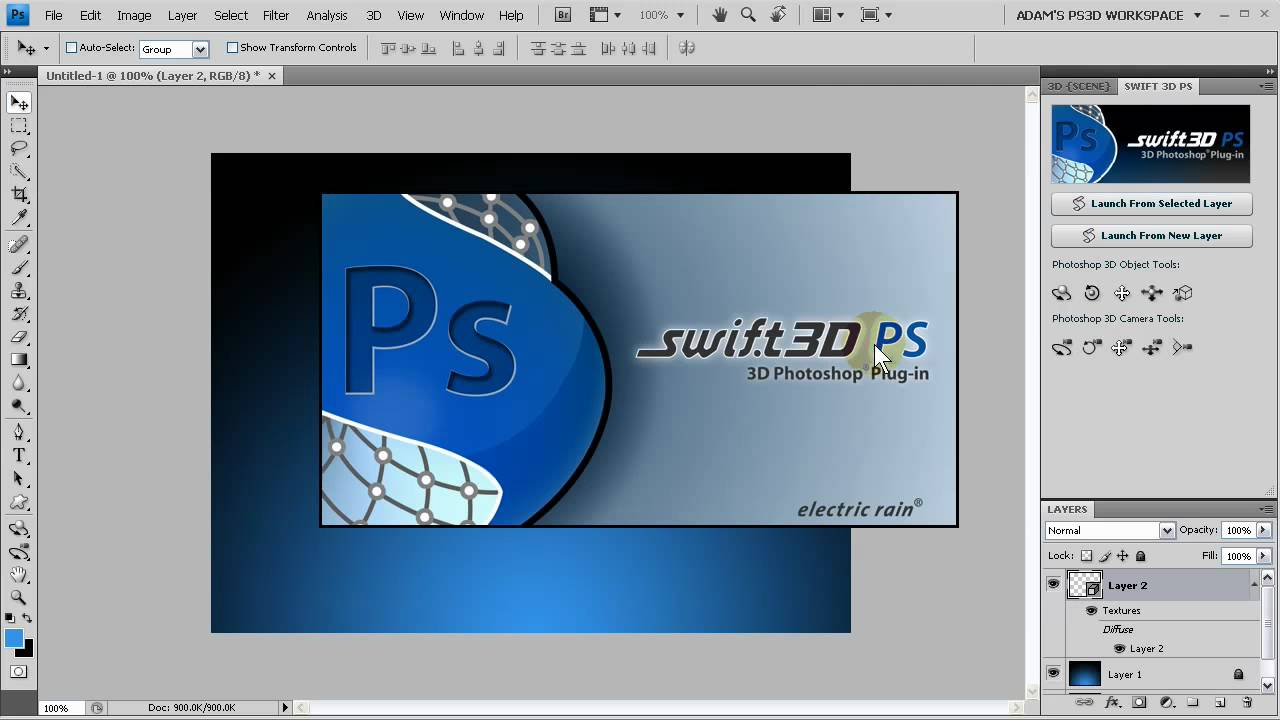Image resolution: width=1280 pixels, height=720 pixels.
Task: Add layer style with fx icon
Action: (x=1112, y=703)
